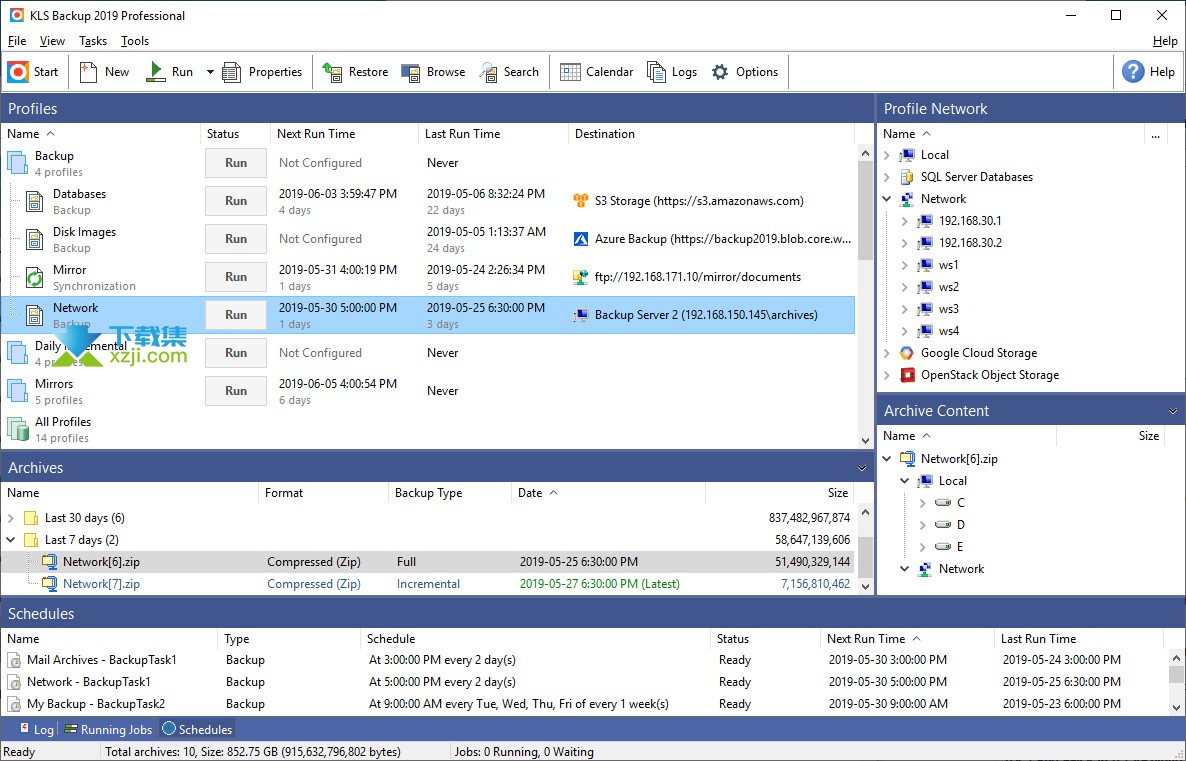Expand drive D in Archive Content
Viewport: 1186px width, 761px height.
tap(923, 525)
